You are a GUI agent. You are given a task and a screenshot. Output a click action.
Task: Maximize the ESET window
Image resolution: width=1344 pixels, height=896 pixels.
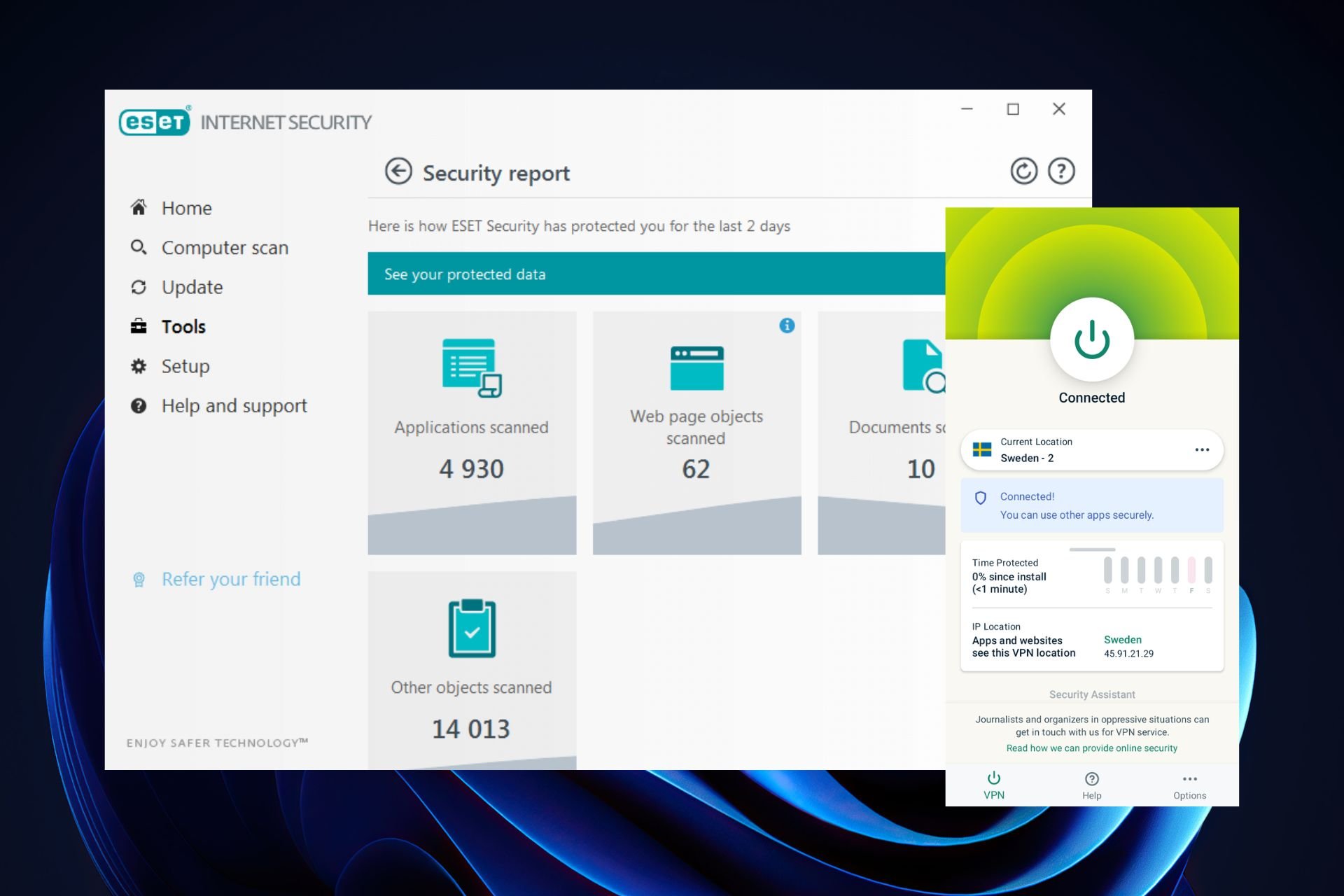click(x=1013, y=109)
